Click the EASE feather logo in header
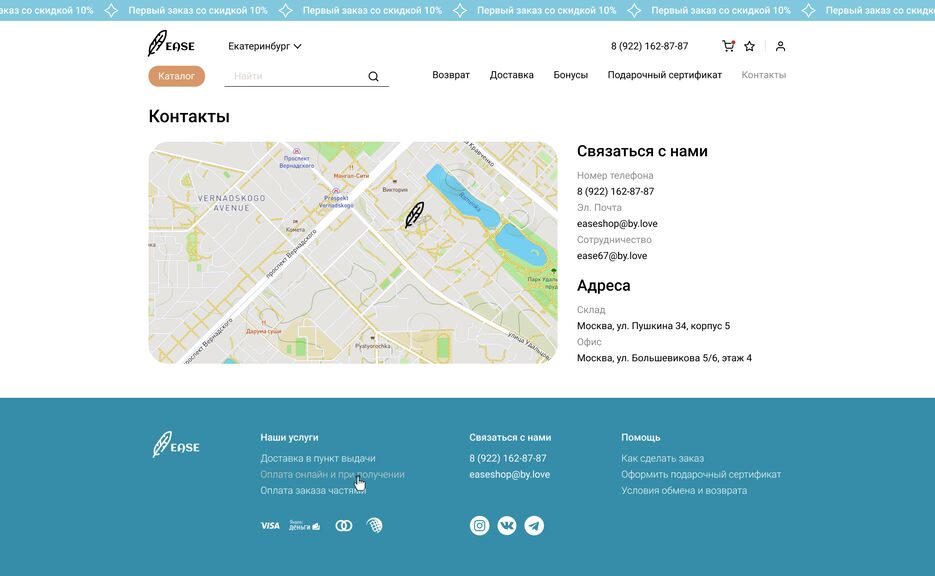 [x=171, y=45]
